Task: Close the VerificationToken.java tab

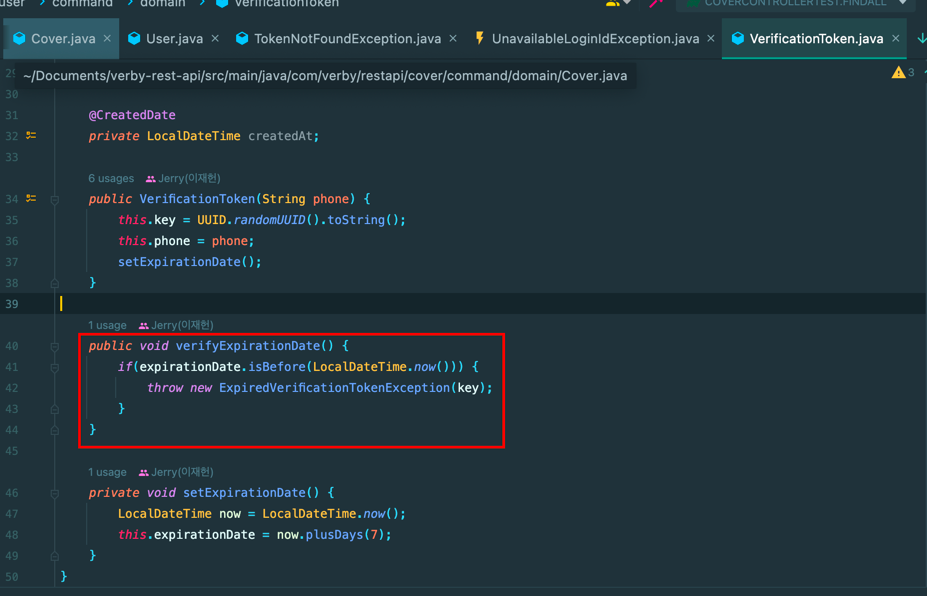Action: tap(896, 38)
